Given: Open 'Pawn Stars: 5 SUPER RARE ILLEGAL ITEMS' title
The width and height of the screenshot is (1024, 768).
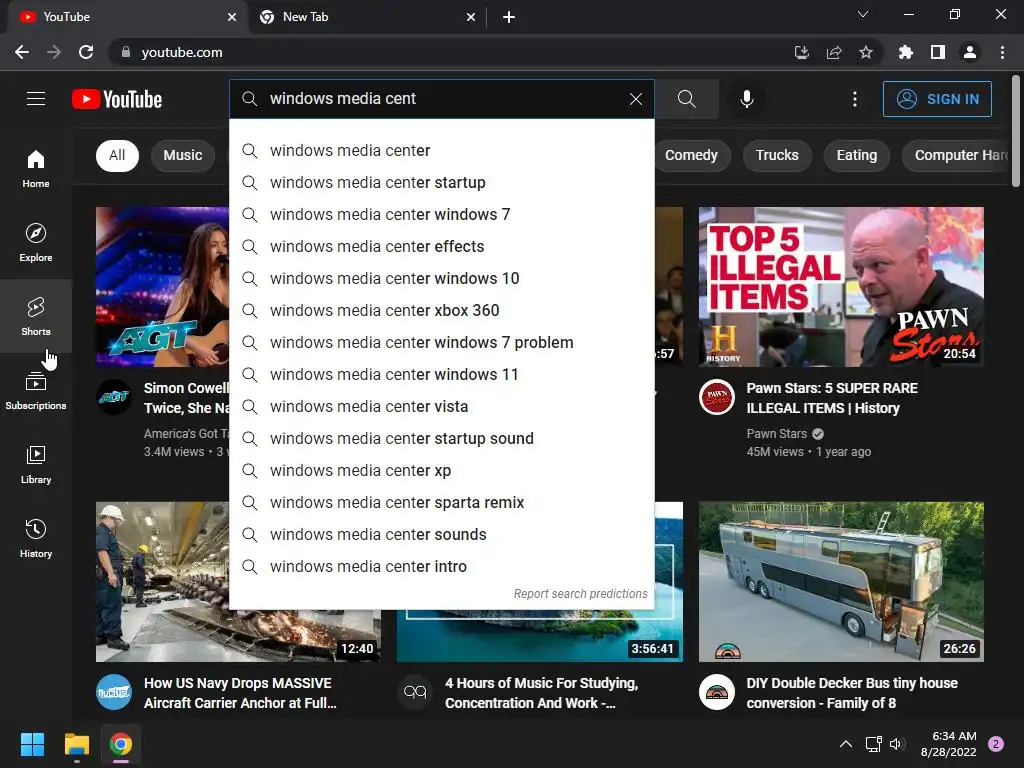Looking at the screenshot, I should tap(832, 398).
